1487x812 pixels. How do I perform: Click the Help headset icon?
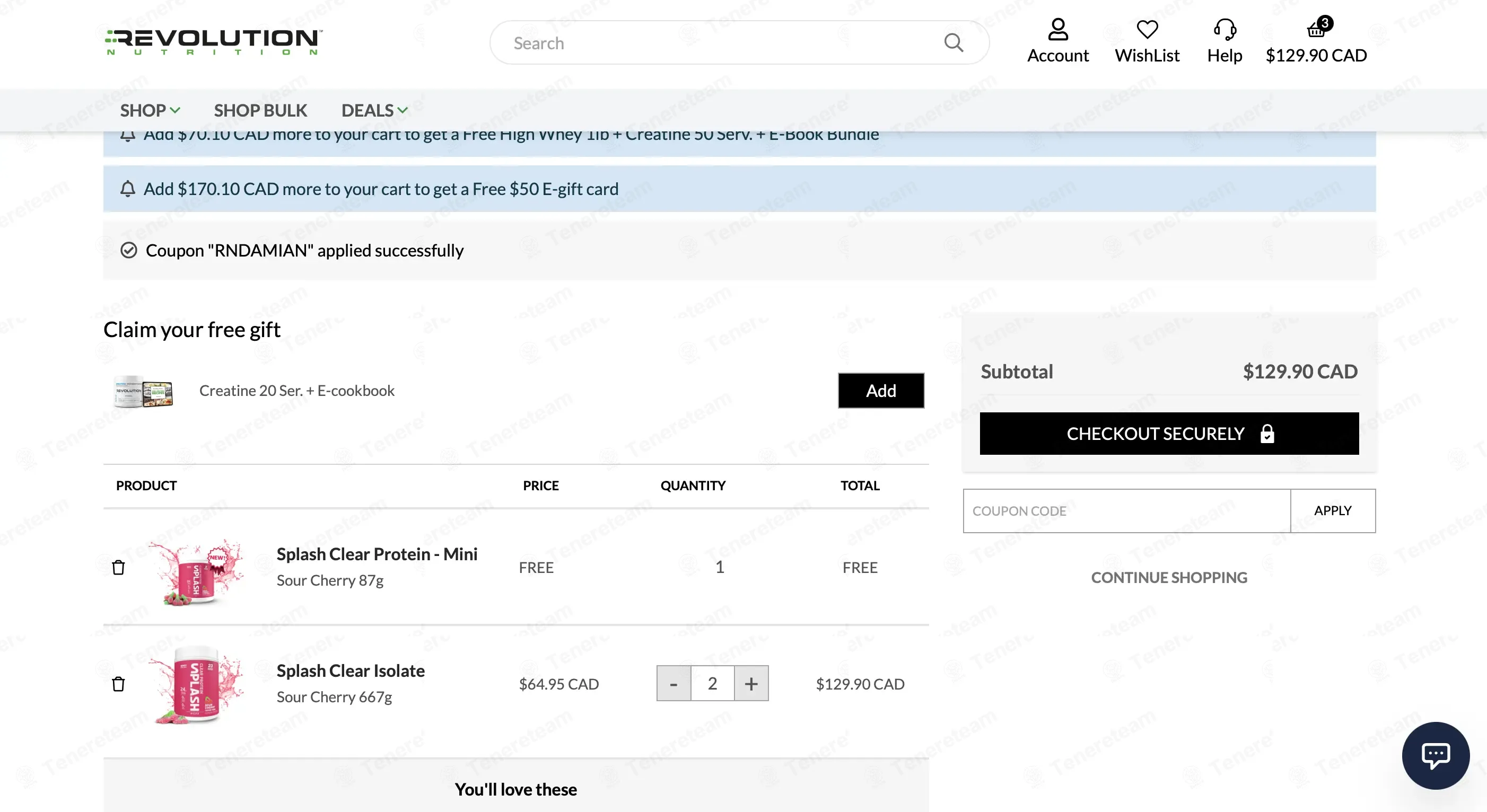(x=1224, y=30)
